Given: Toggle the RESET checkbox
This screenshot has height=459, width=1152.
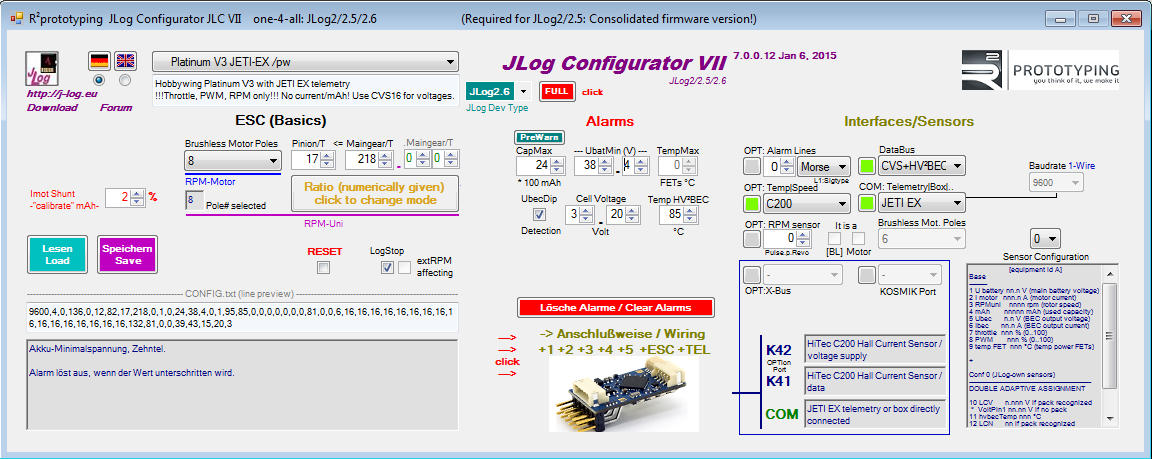Looking at the screenshot, I should (x=323, y=268).
